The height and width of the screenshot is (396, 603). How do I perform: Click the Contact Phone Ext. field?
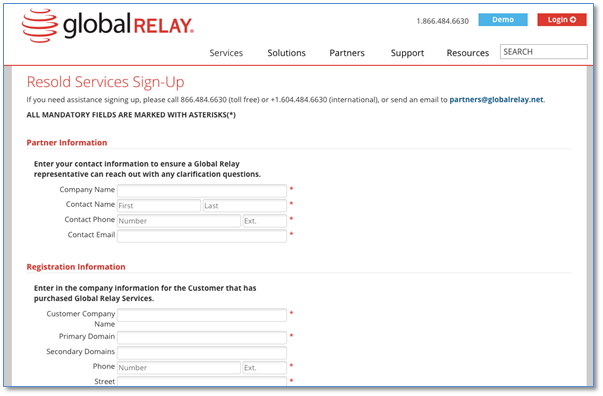(x=265, y=221)
